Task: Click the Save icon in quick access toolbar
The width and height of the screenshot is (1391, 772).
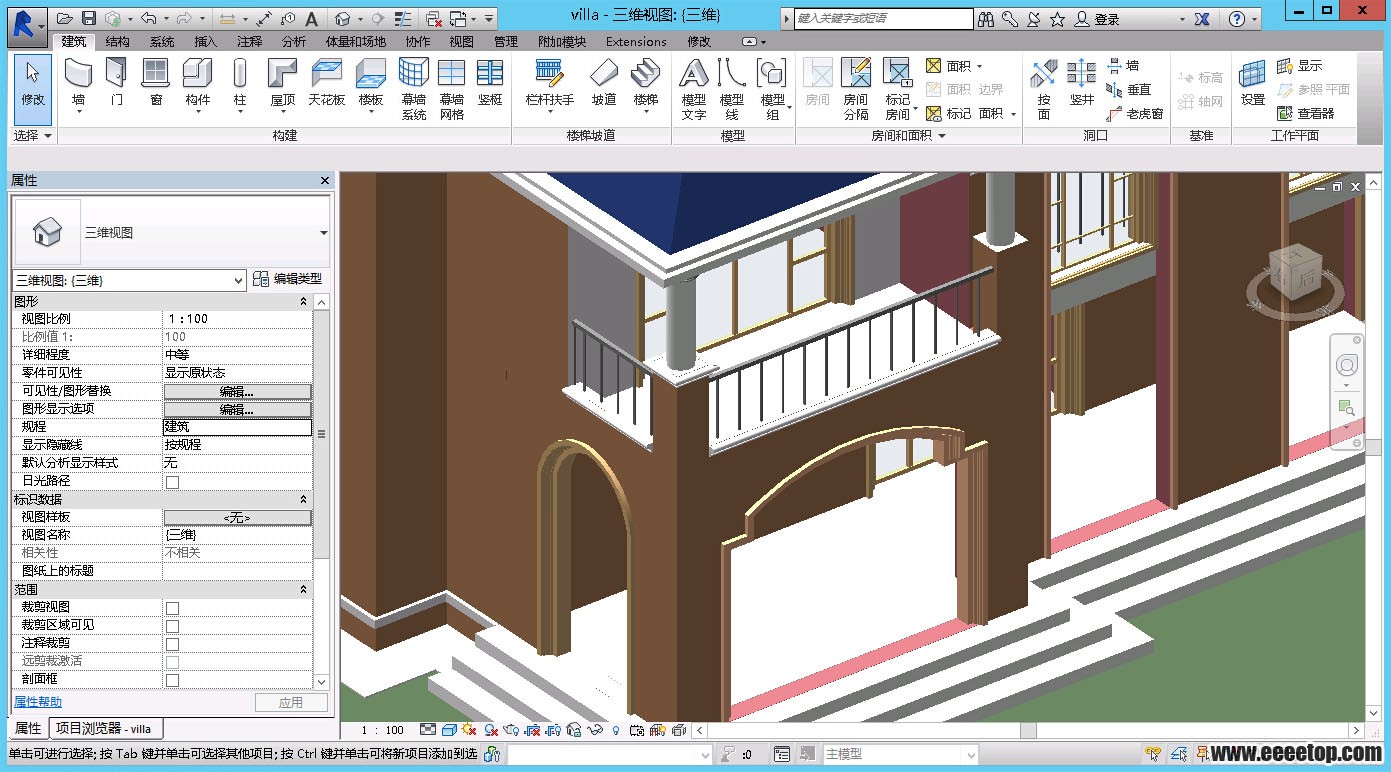Action: (x=89, y=18)
